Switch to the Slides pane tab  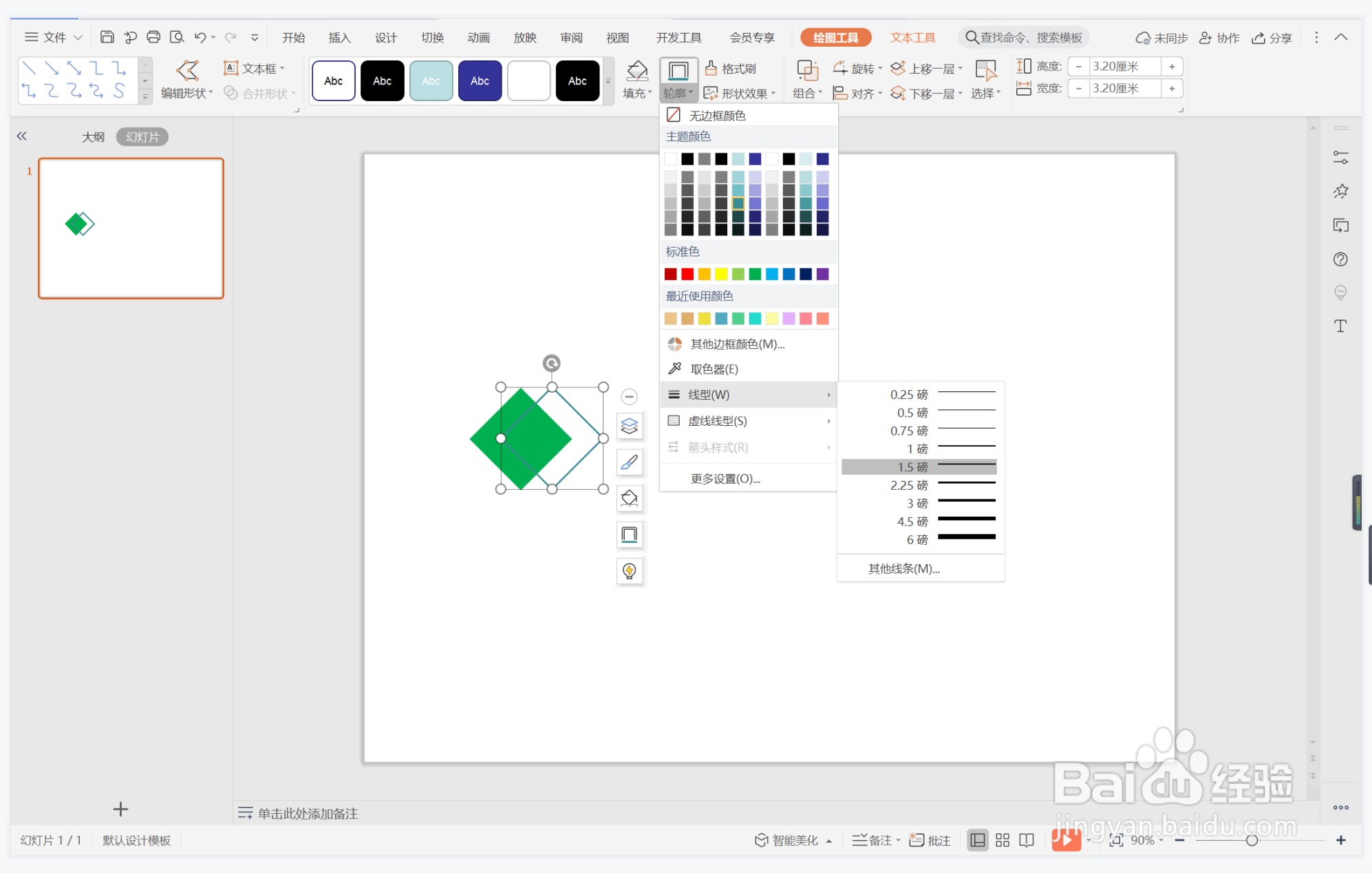(142, 136)
